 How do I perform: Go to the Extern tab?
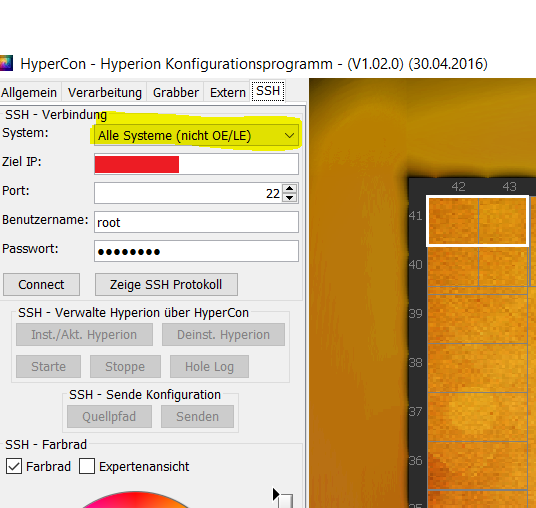tap(228, 92)
